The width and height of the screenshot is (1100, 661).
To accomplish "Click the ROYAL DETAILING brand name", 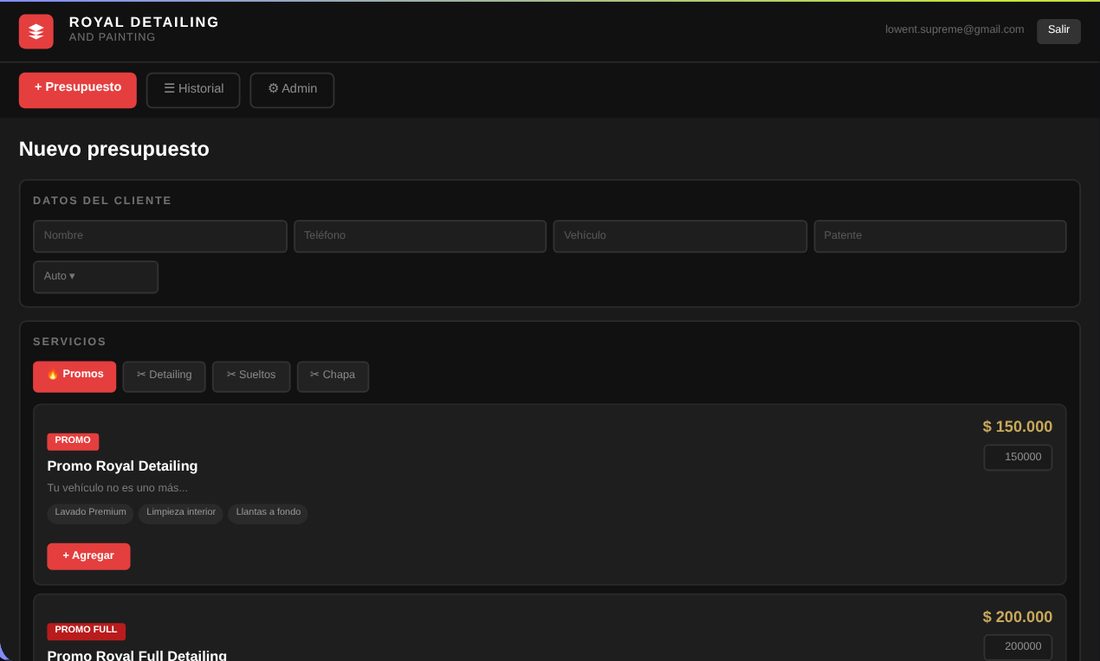I will click(x=144, y=22).
